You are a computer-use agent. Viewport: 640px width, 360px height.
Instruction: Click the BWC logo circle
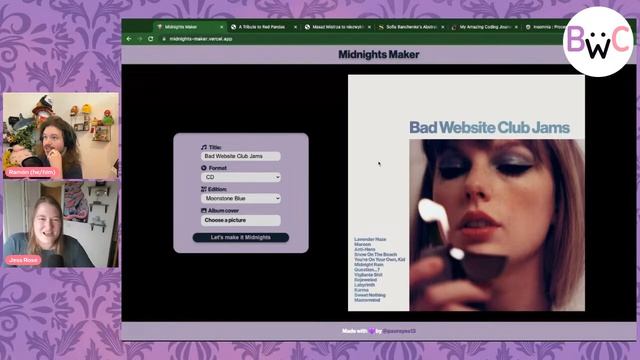pyautogui.click(x=598, y=41)
